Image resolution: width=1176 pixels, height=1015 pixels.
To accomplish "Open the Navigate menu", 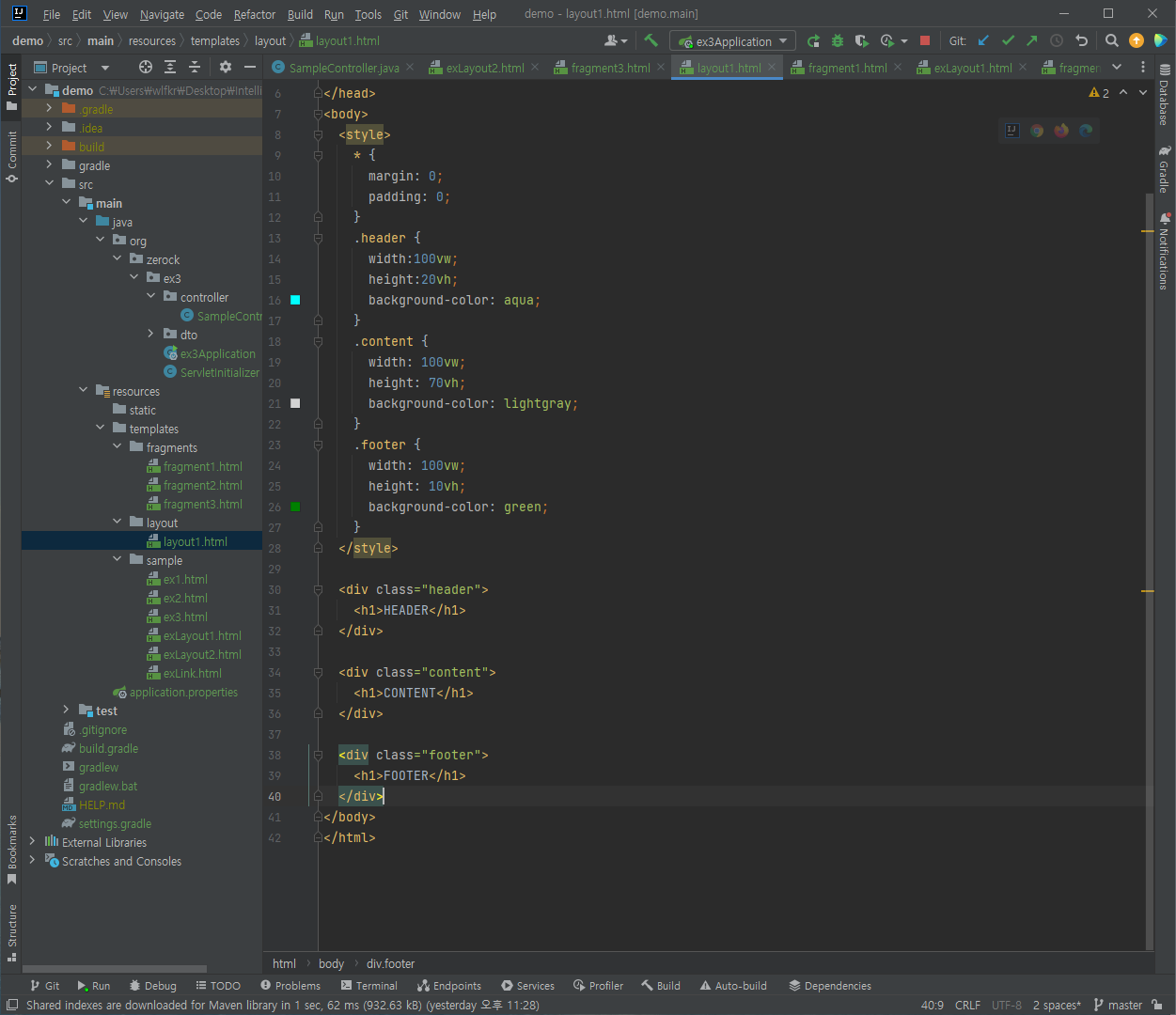I will coord(162,14).
